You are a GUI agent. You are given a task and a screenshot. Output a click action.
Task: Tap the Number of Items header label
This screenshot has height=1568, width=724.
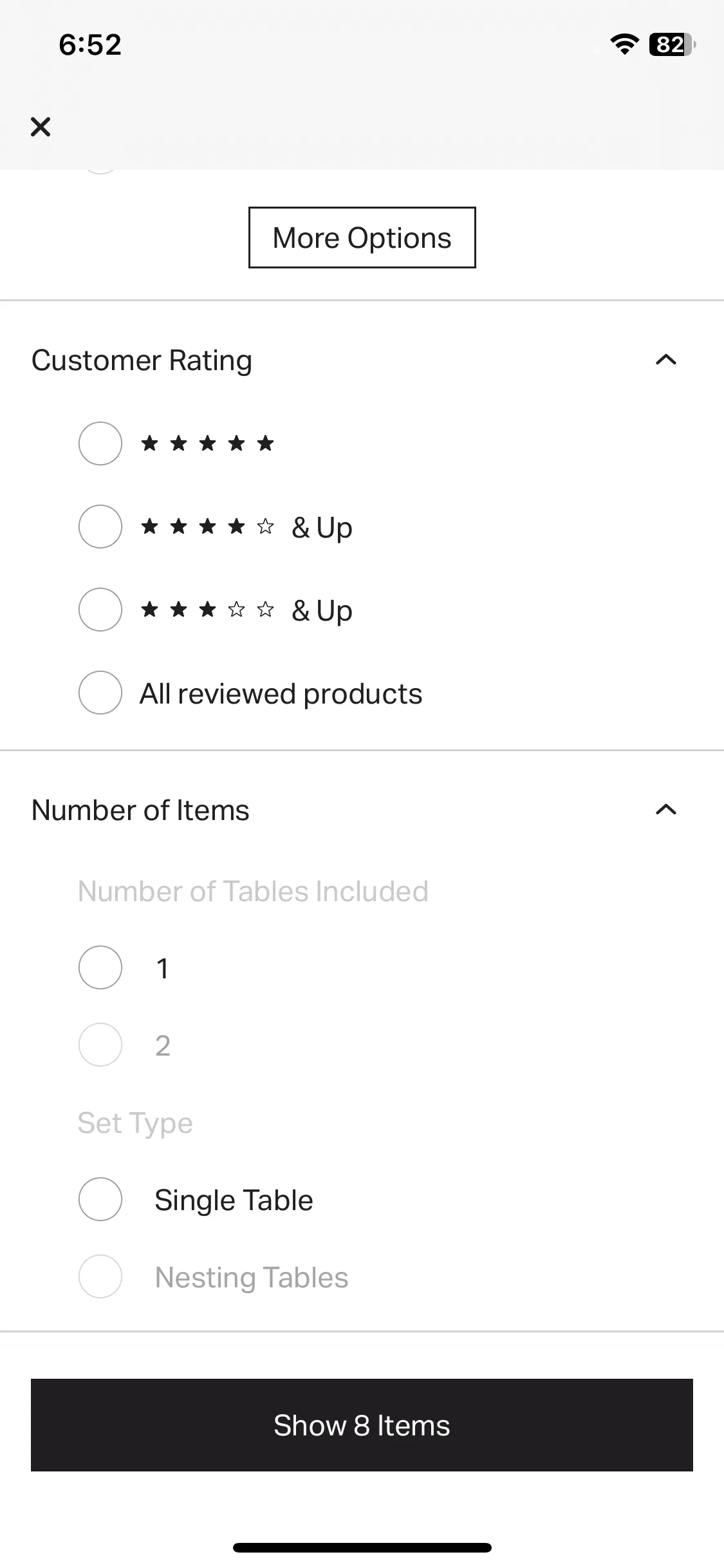click(x=140, y=810)
